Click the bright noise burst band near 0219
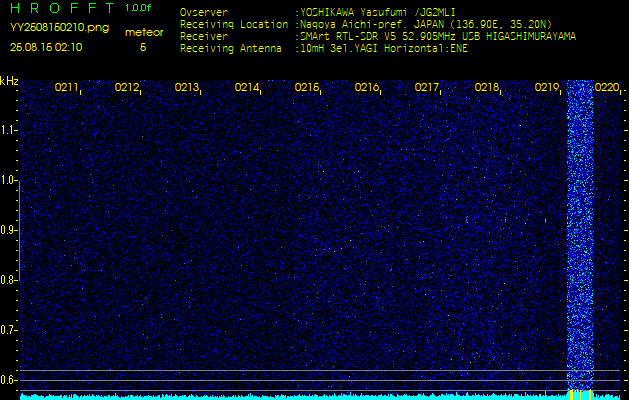The height and width of the screenshot is (400, 629). 580,235
